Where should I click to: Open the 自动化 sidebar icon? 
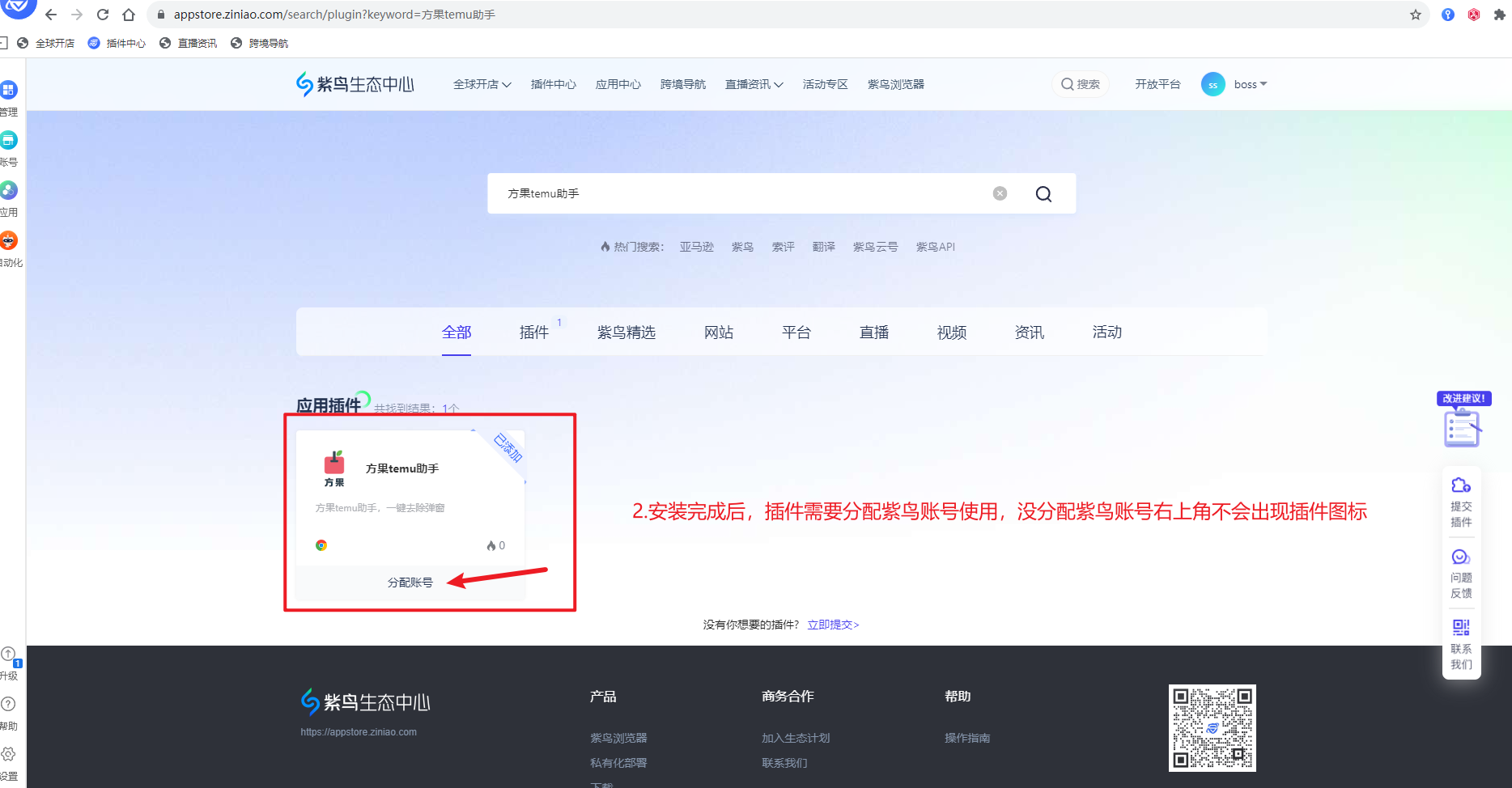[9, 240]
